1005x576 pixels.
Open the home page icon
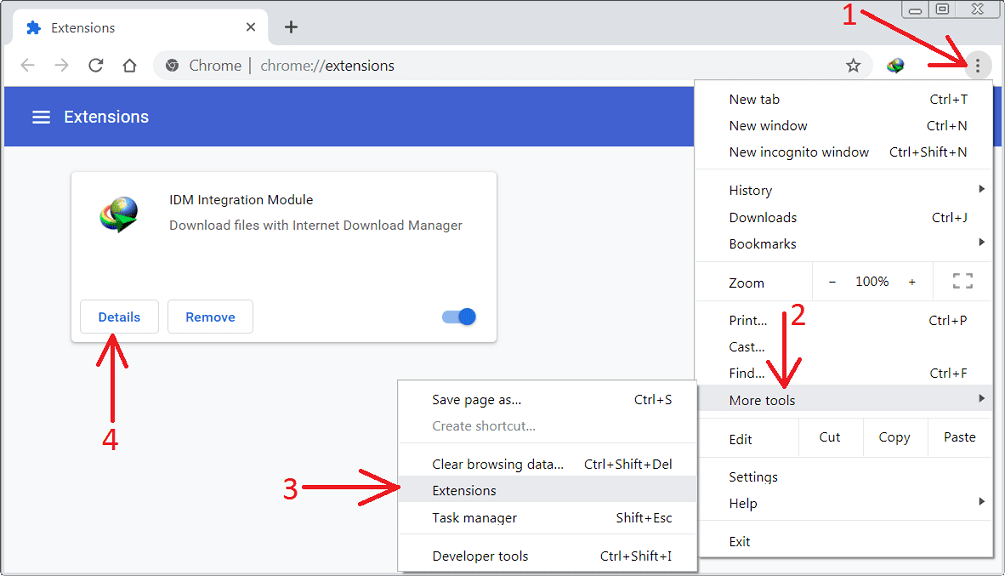pyautogui.click(x=130, y=64)
